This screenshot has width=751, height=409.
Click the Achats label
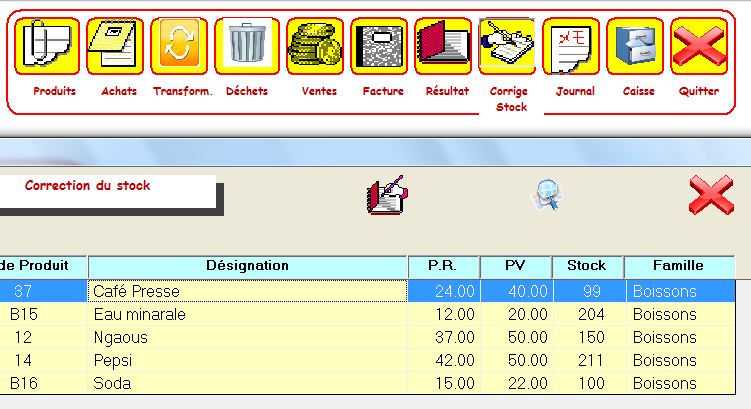coord(119,91)
